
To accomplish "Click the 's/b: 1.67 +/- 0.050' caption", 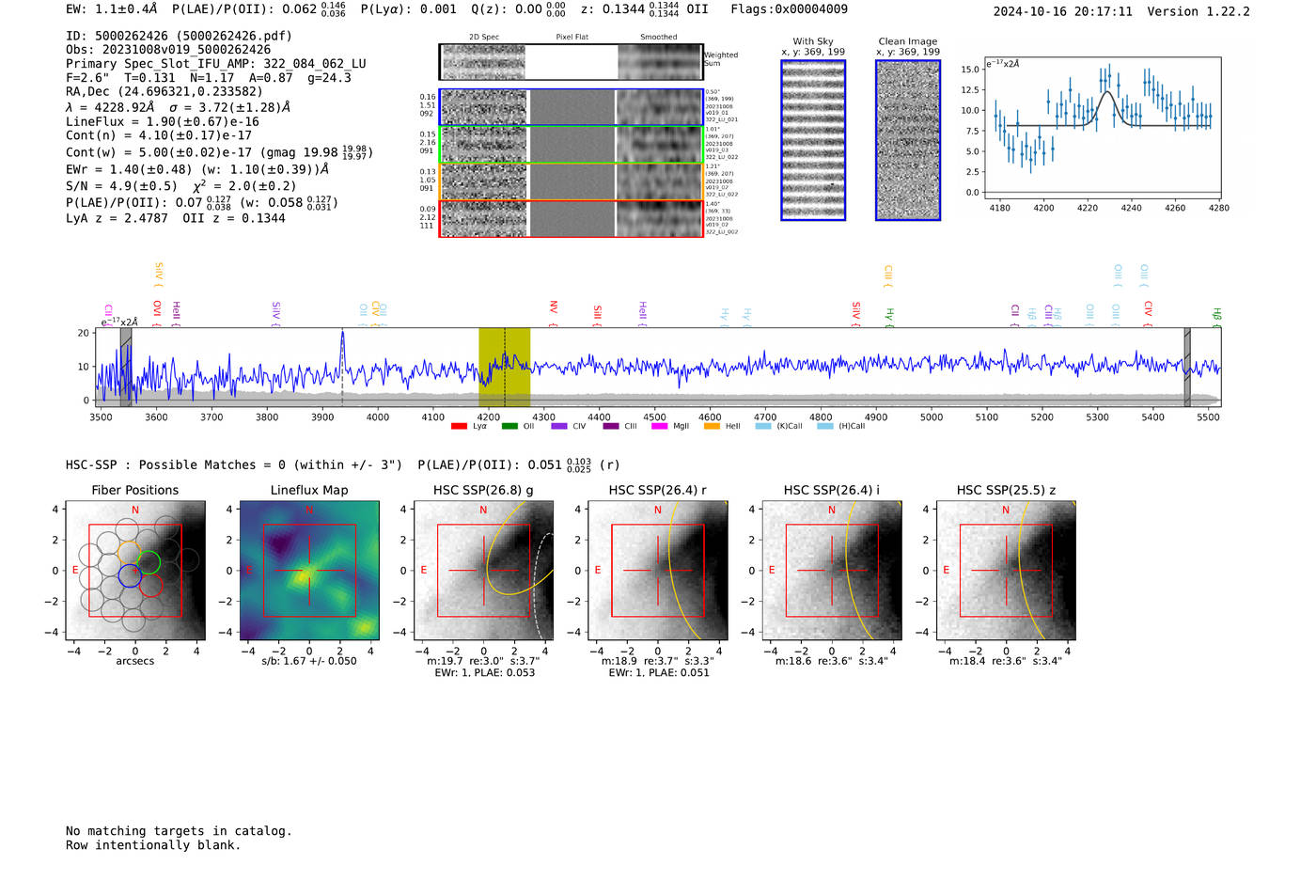I will pyautogui.click(x=309, y=661).
